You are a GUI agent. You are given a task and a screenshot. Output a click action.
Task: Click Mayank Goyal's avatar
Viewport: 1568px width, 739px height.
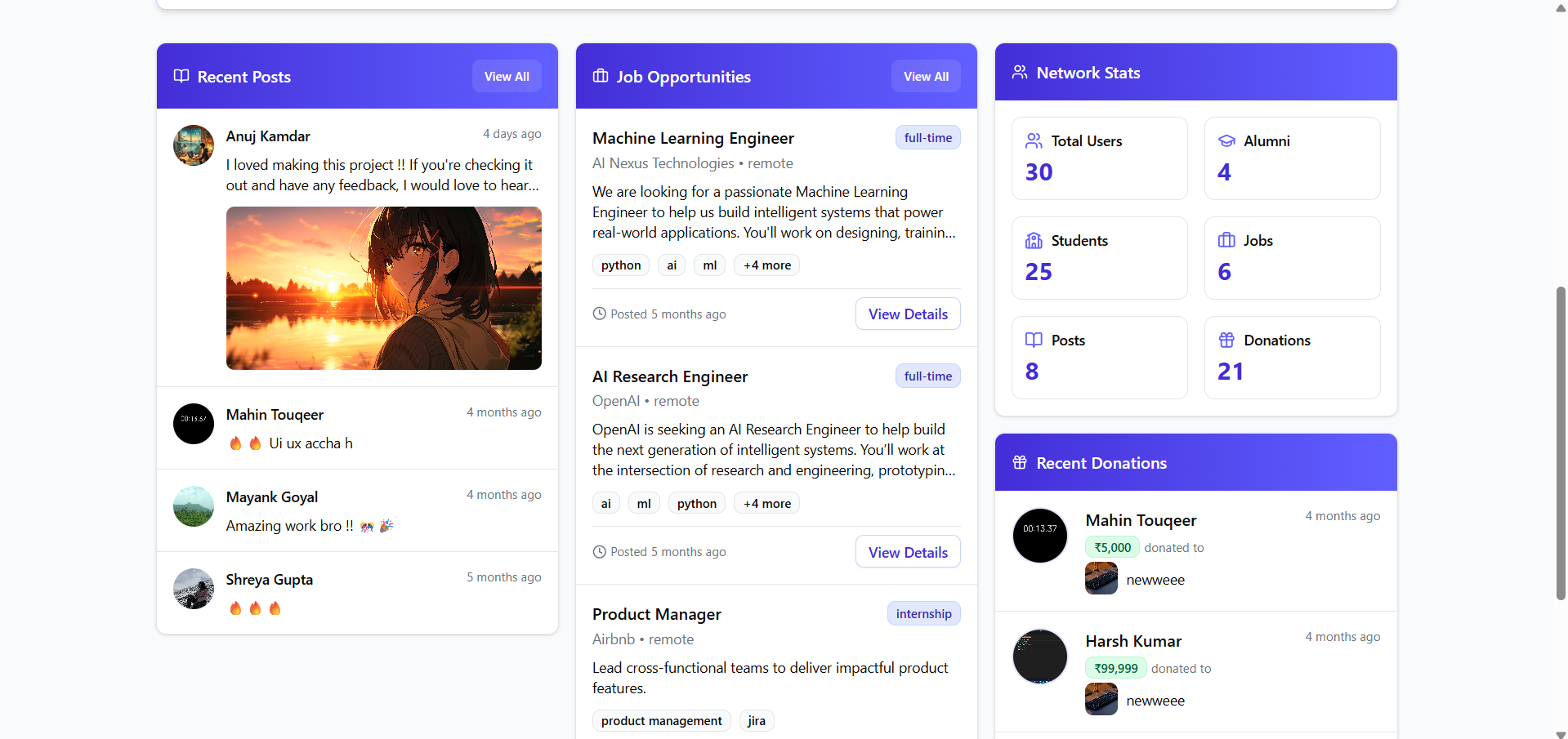[x=194, y=506]
